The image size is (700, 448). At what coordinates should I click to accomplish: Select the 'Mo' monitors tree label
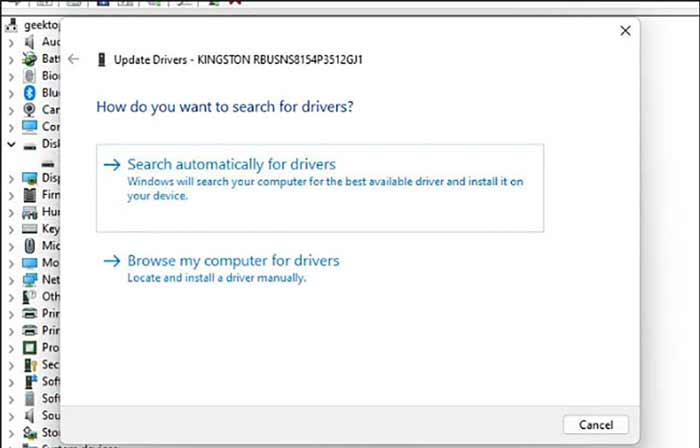pyautogui.click(x=50, y=262)
